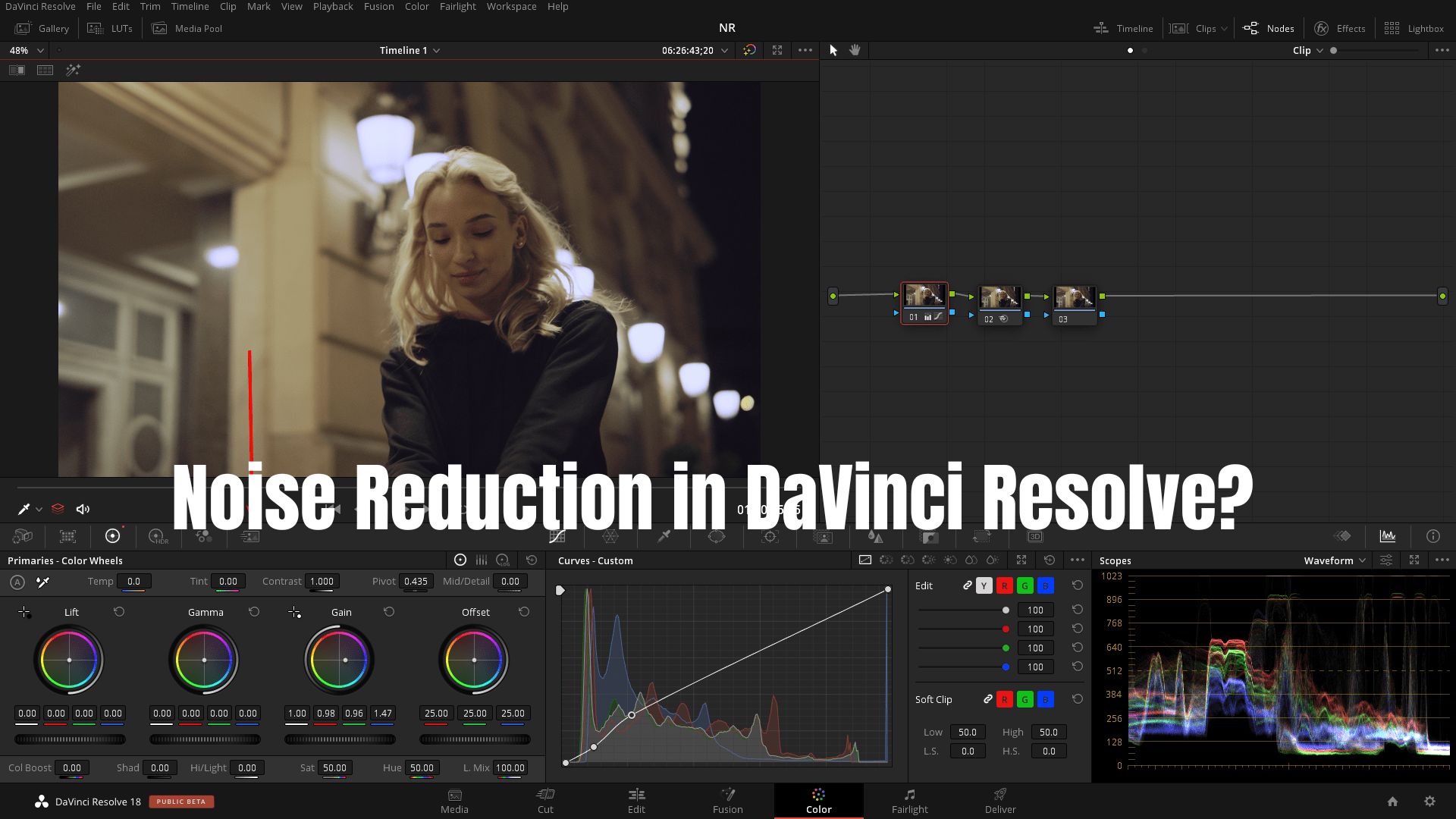The height and width of the screenshot is (819, 1456).
Task: Toggle Soft Clip red channel
Action: click(1004, 699)
